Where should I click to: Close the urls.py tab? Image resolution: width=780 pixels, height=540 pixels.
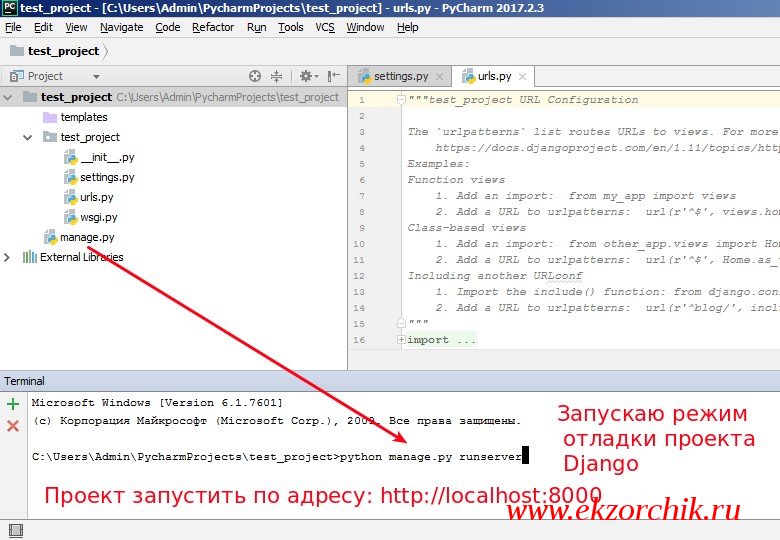click(x=522, y=77)
